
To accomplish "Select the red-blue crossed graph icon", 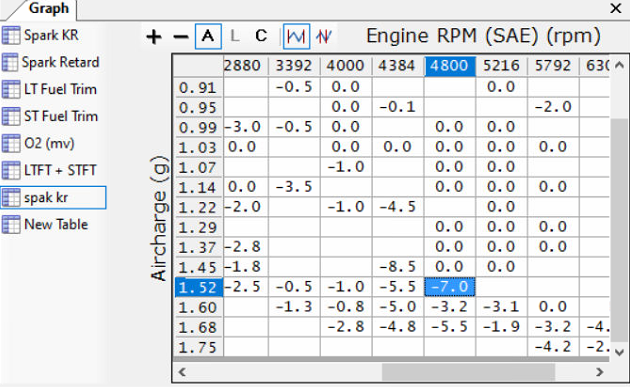I will 323,37.
